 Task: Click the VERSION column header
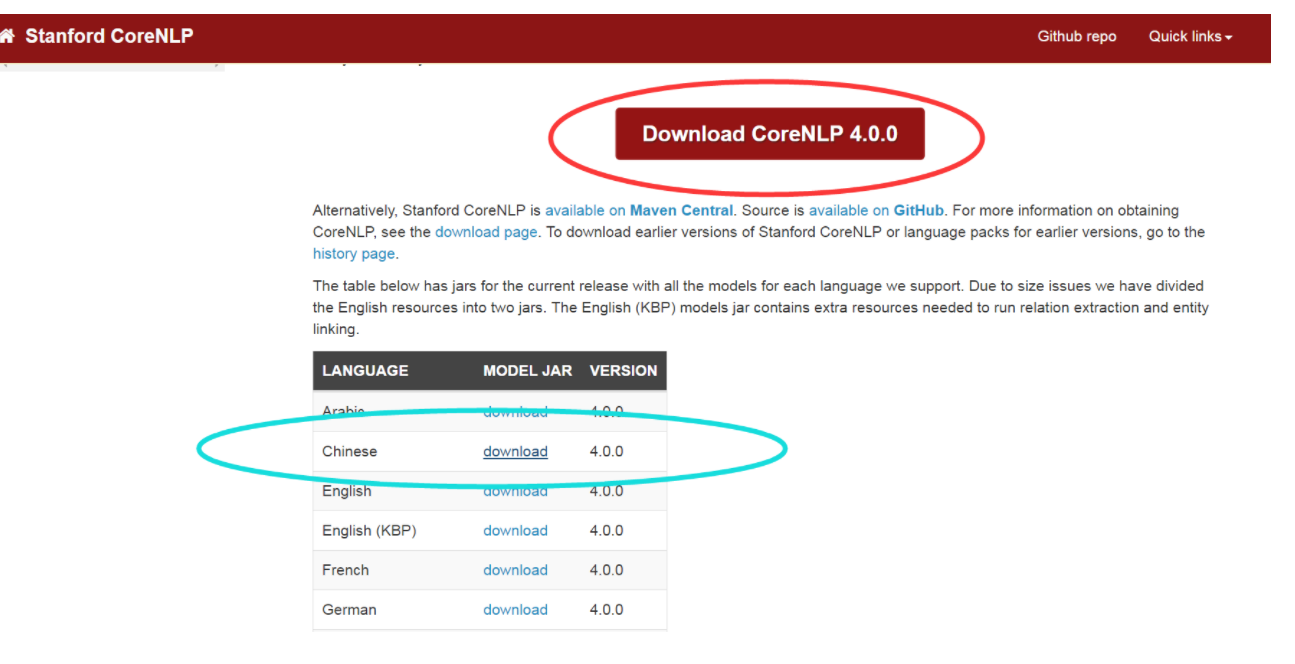pyautogui.click(x=624, y=371)
